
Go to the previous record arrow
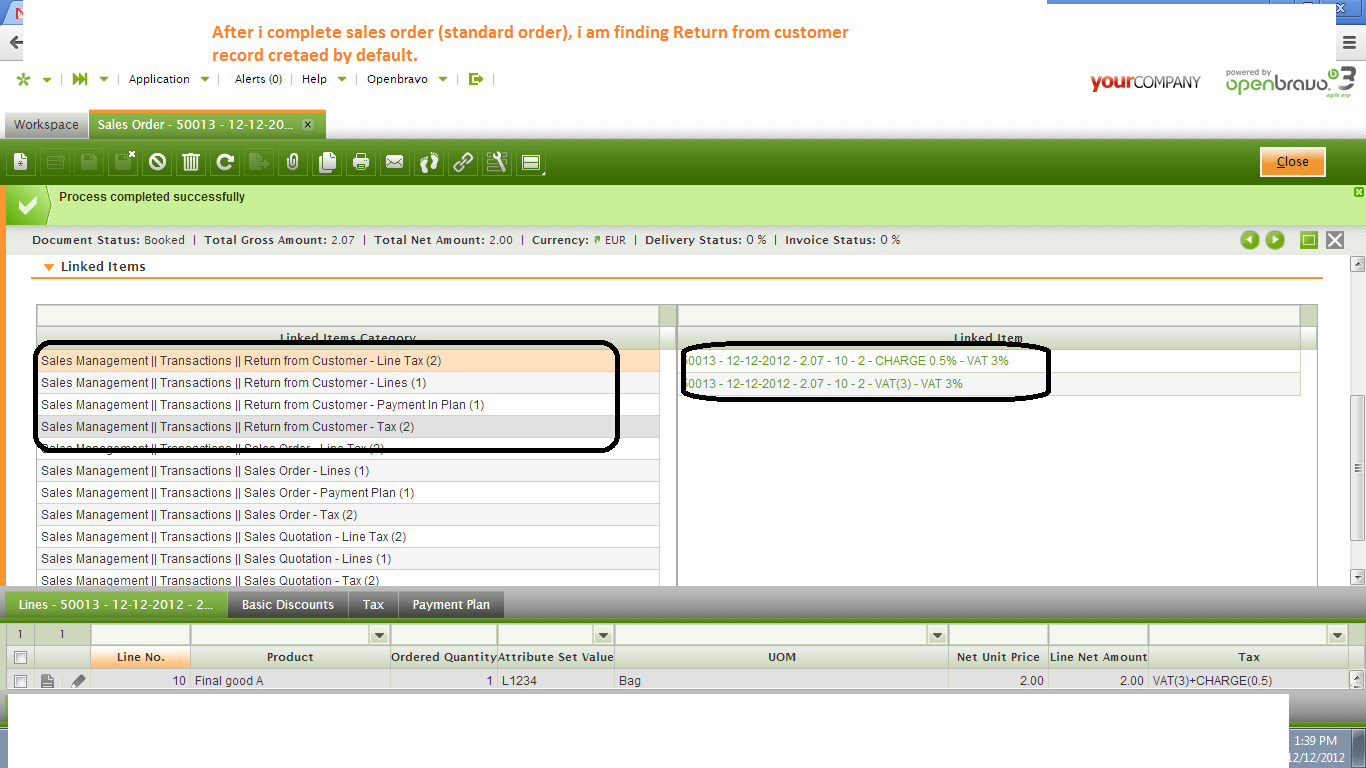pos(1250,240)
